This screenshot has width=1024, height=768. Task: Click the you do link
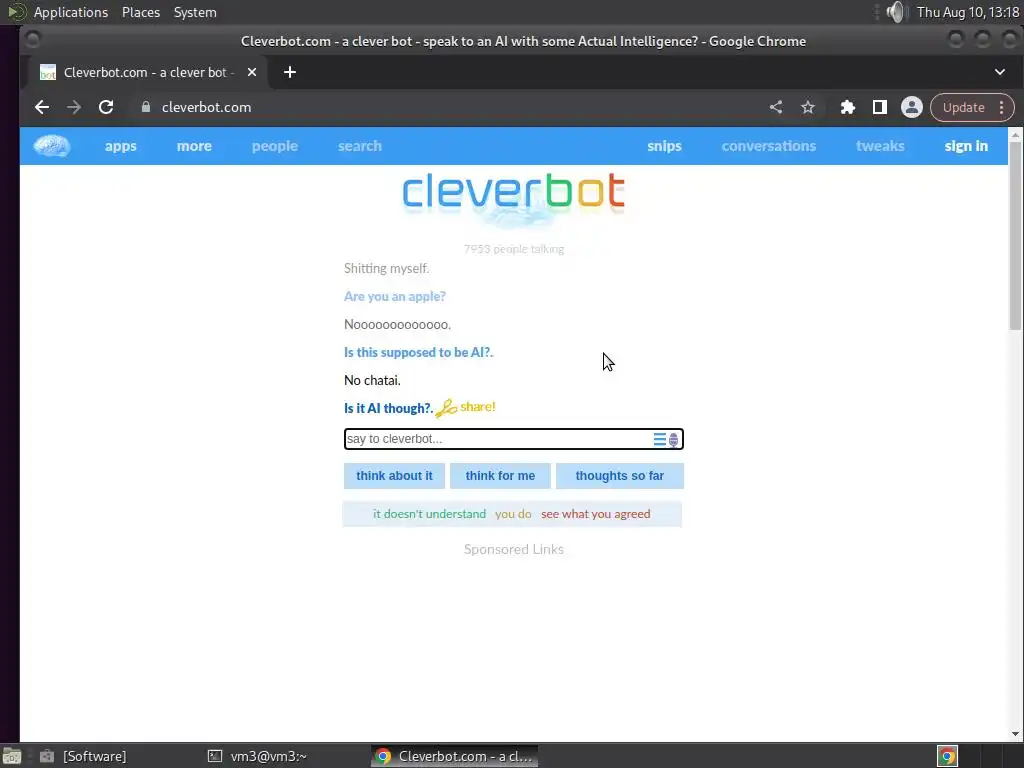pyautogui.click(x=513, y=514)
